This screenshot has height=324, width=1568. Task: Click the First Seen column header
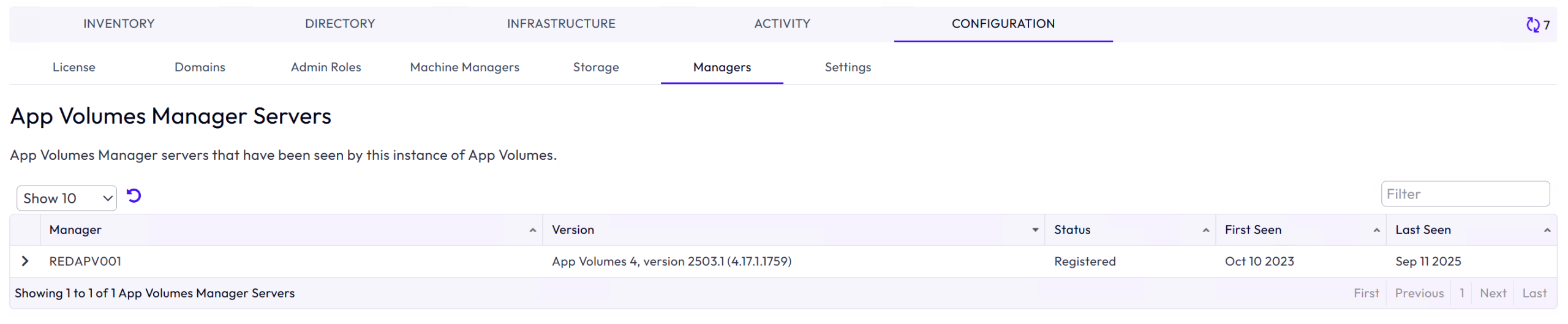1301,230
